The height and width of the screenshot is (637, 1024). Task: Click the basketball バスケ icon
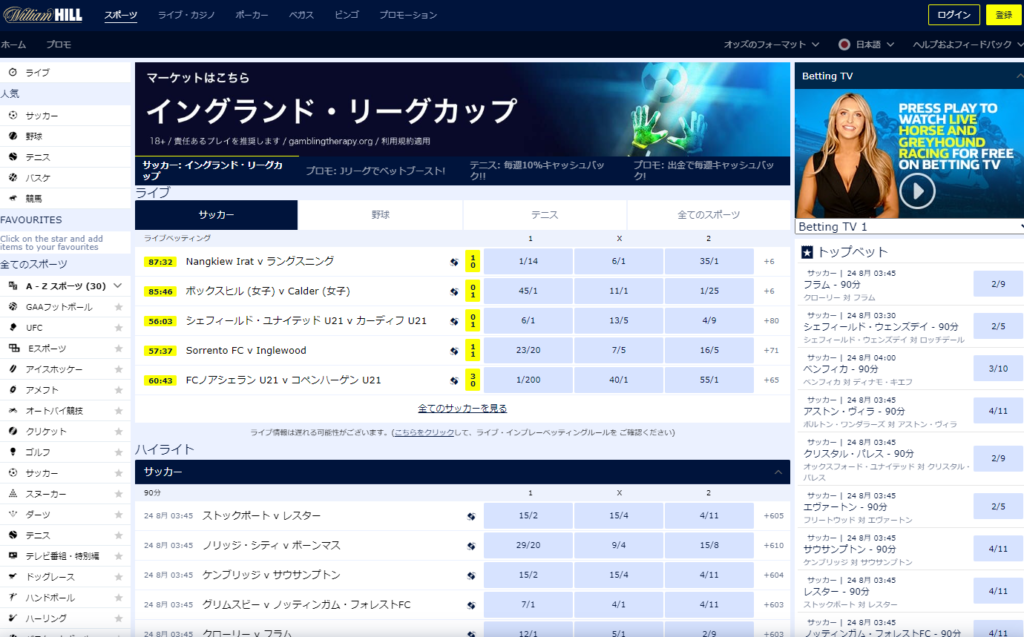(12, 177)
